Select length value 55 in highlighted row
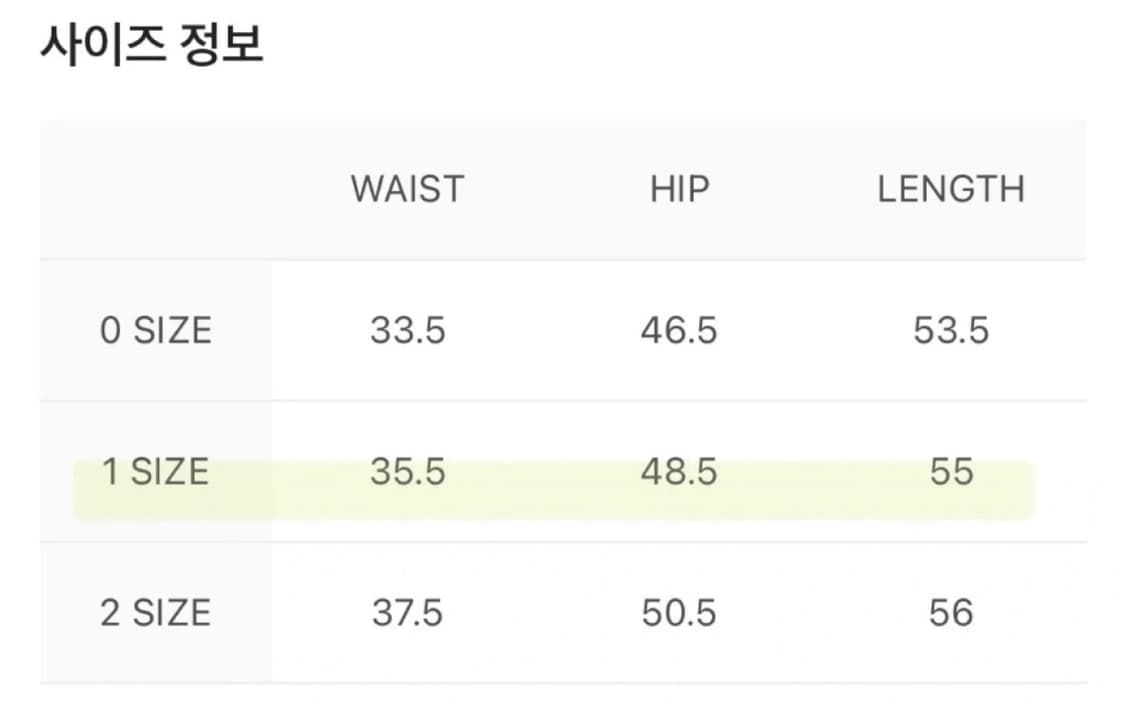 pos(951,472)
